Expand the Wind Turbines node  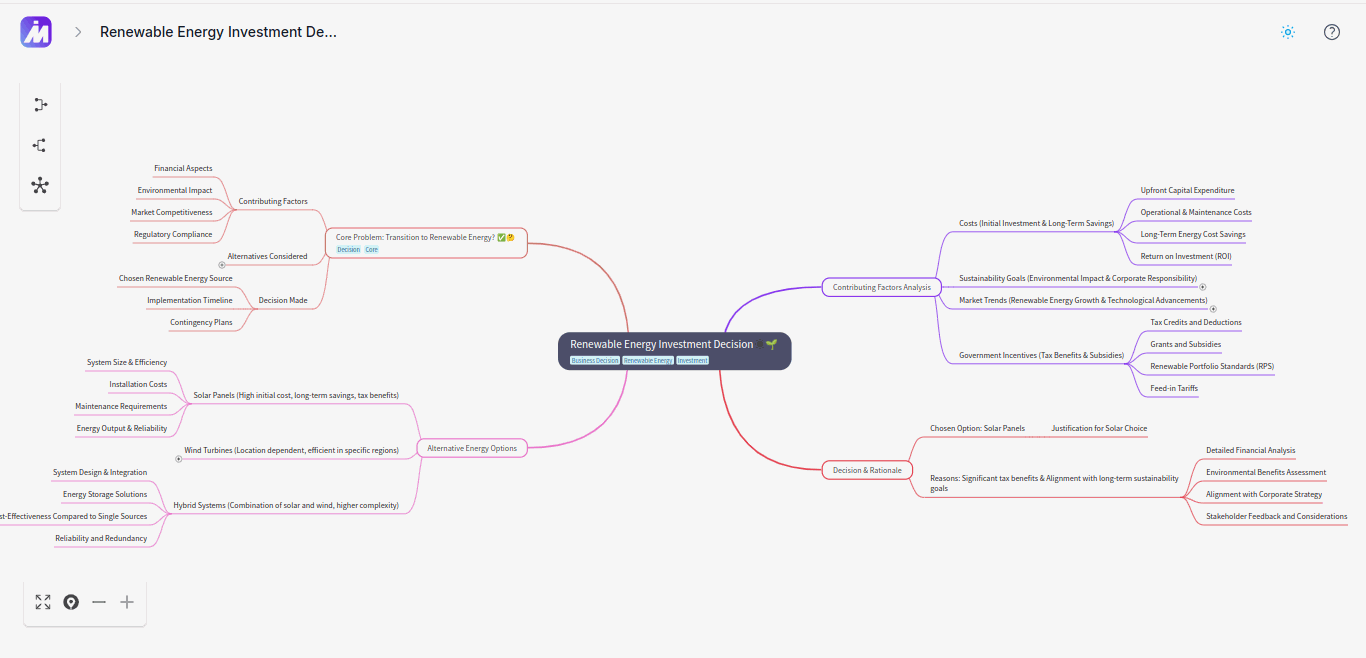point(179,459)
